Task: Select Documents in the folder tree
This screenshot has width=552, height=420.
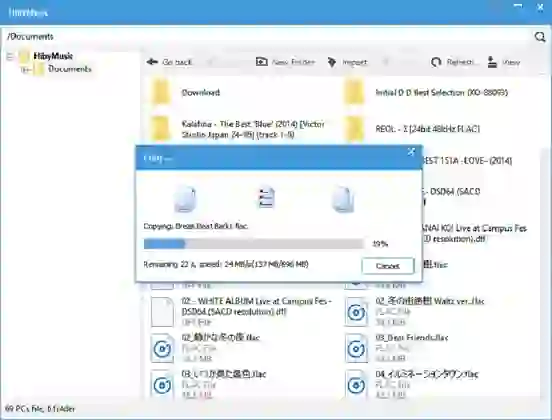Action: (x=70, y=69)
